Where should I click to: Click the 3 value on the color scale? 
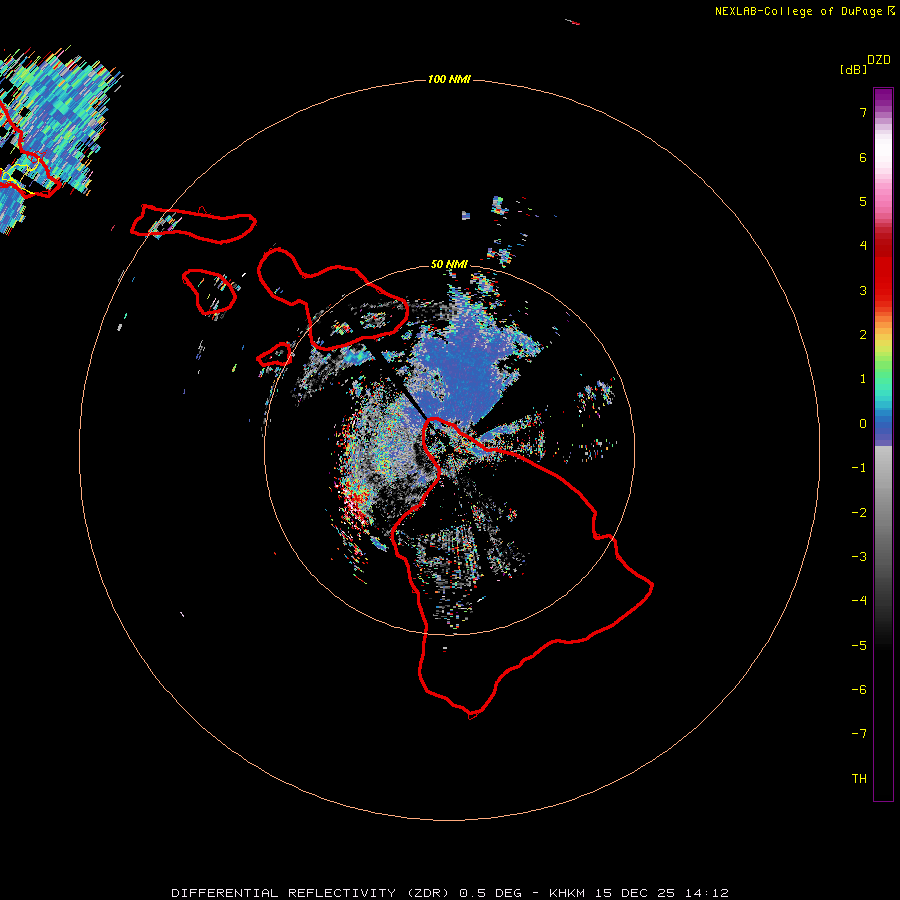863,290
